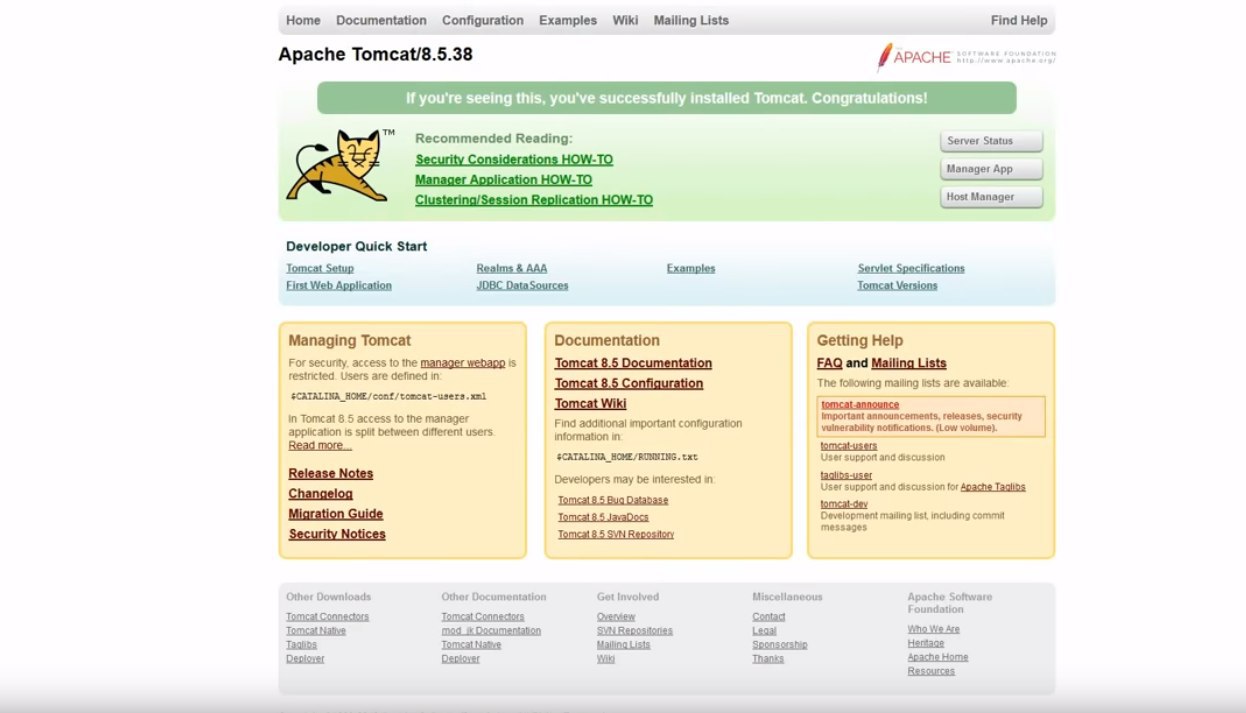Open Clustering/Session Replication HOW-TO link
The image size is (1246, 713).
[x=534, y=200]
